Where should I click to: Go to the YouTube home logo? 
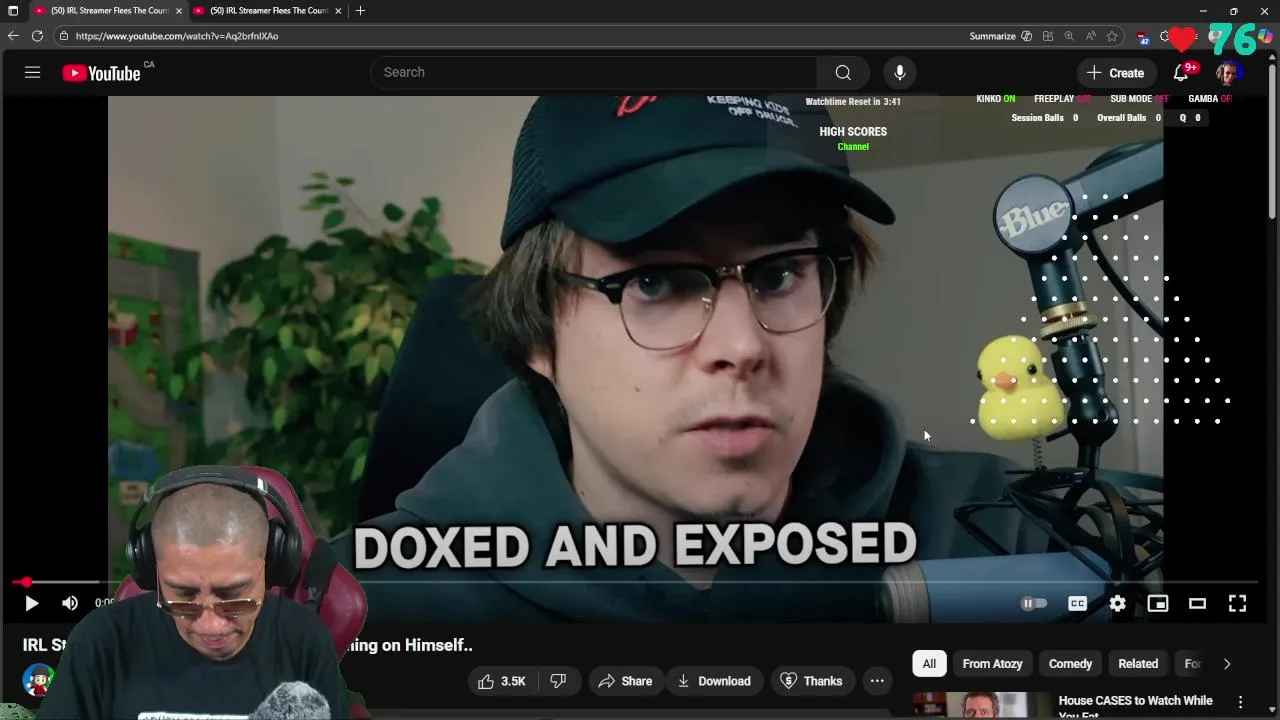coord(101,73)
